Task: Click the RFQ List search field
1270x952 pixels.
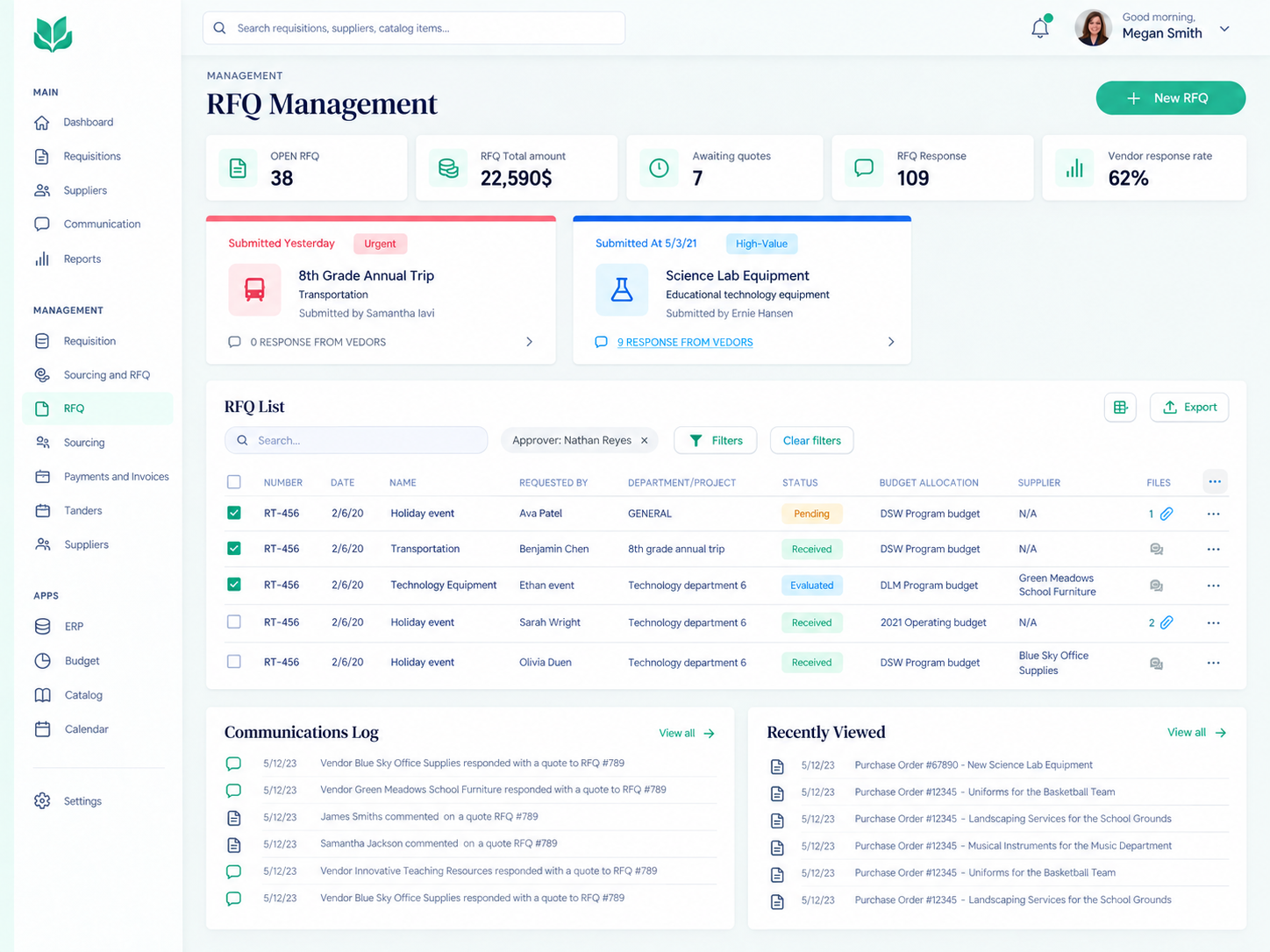Action: click(x=356, y=440)
